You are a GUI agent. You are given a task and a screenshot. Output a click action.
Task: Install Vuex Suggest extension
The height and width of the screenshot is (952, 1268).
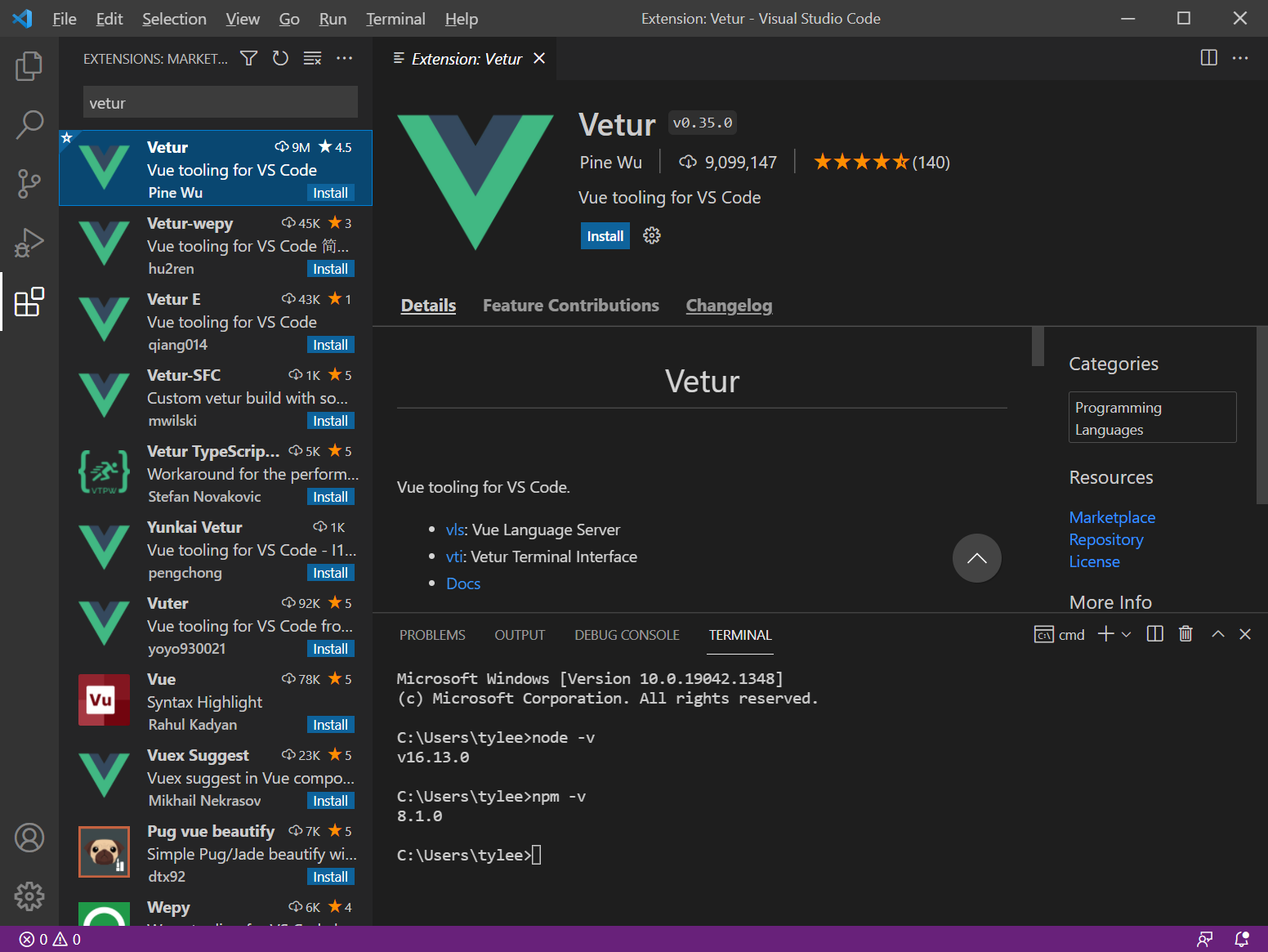[330, 801]
